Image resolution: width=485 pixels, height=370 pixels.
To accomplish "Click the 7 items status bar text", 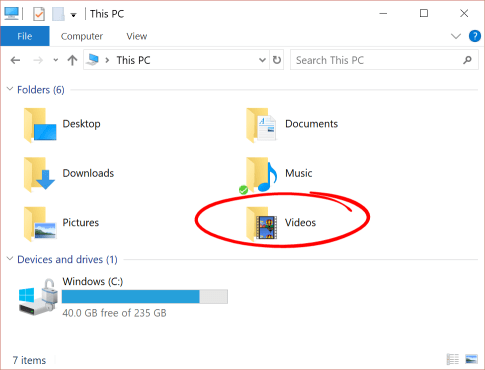I will pyautogui.click(x=29, y=360).
